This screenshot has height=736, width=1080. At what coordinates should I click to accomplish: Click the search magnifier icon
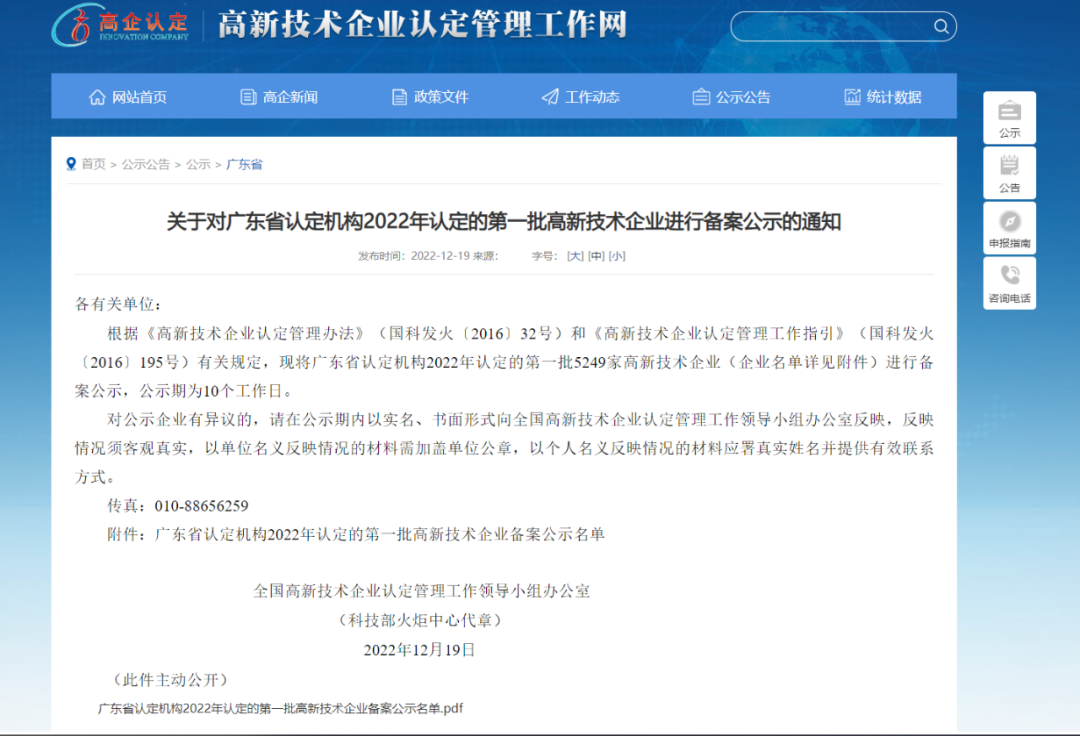click(x=941, y=26)
